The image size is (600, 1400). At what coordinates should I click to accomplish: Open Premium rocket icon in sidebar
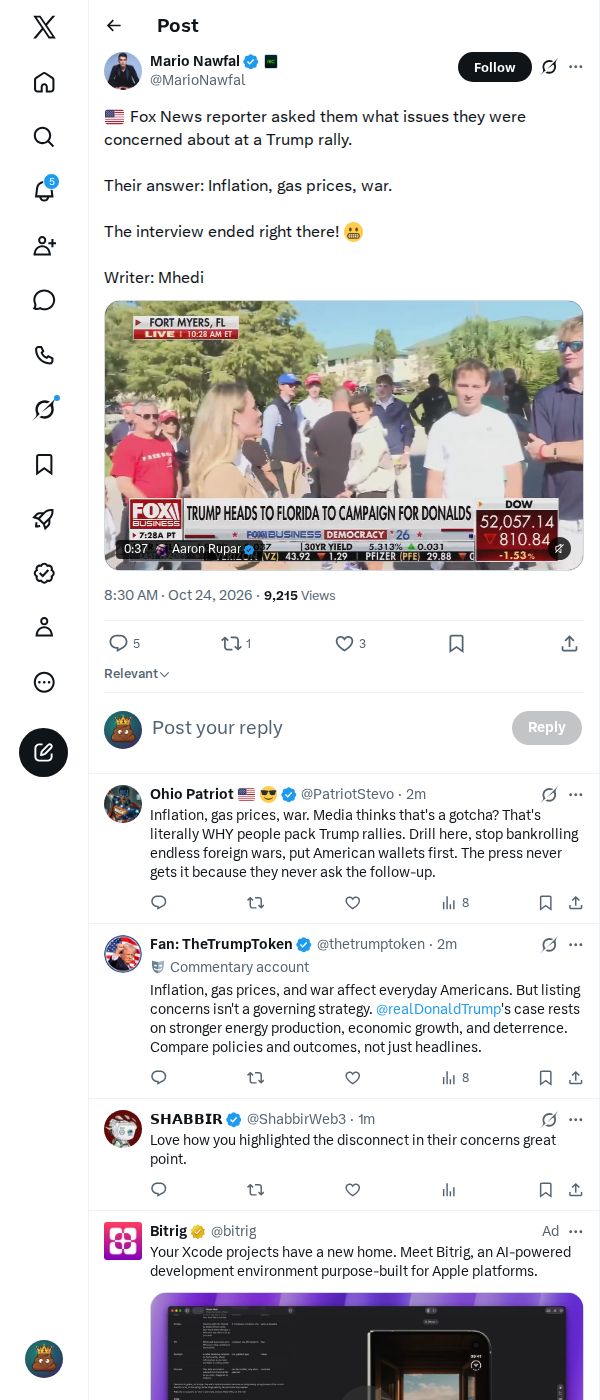pos(44,518)
